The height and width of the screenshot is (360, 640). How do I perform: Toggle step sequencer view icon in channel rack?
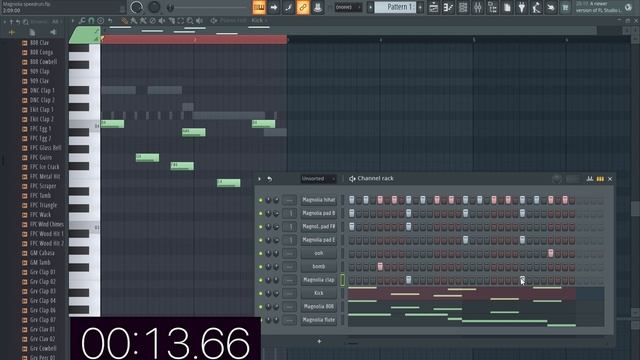[600, 179]
